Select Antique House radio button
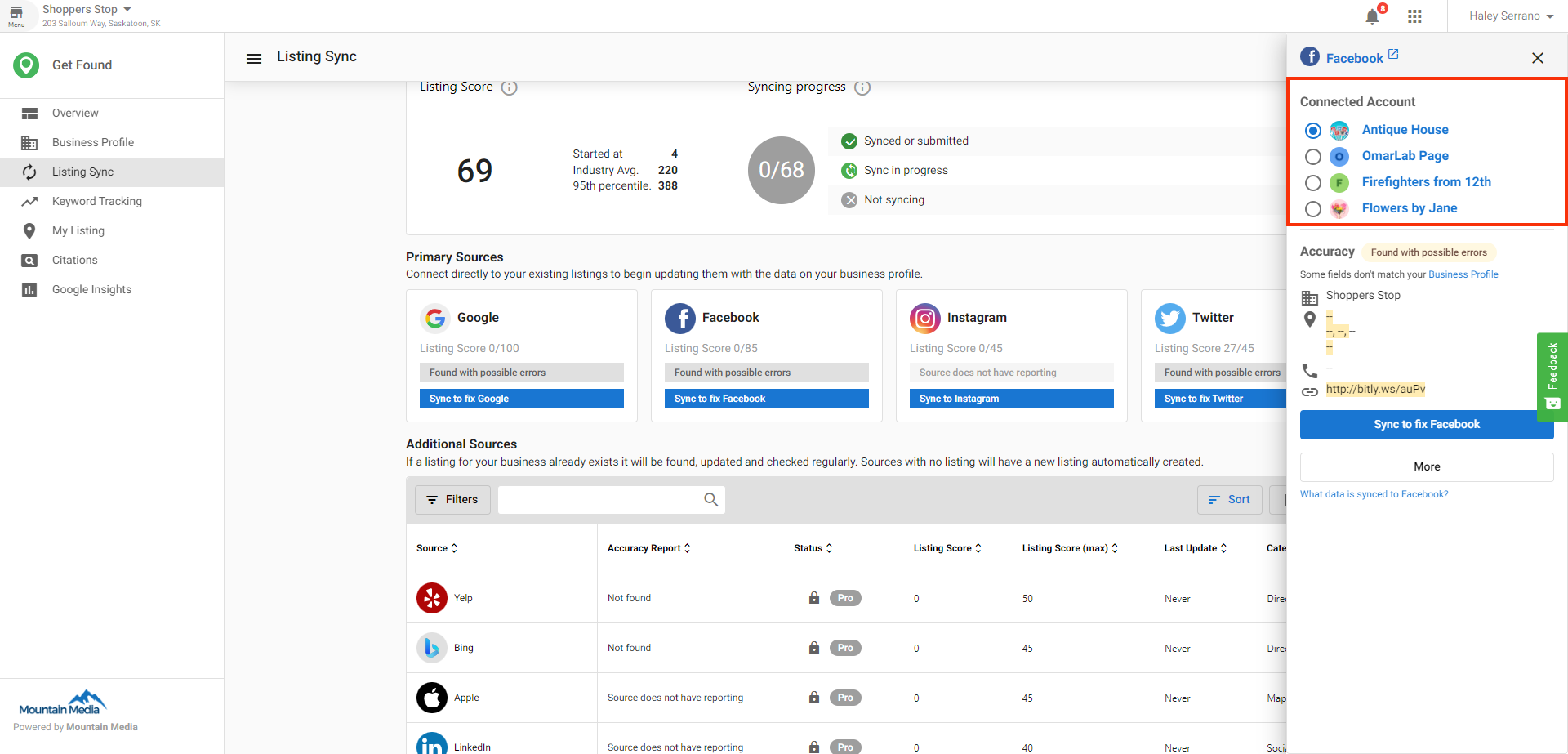Viewport: 1568px width, 754px height. pos(1313,131)
